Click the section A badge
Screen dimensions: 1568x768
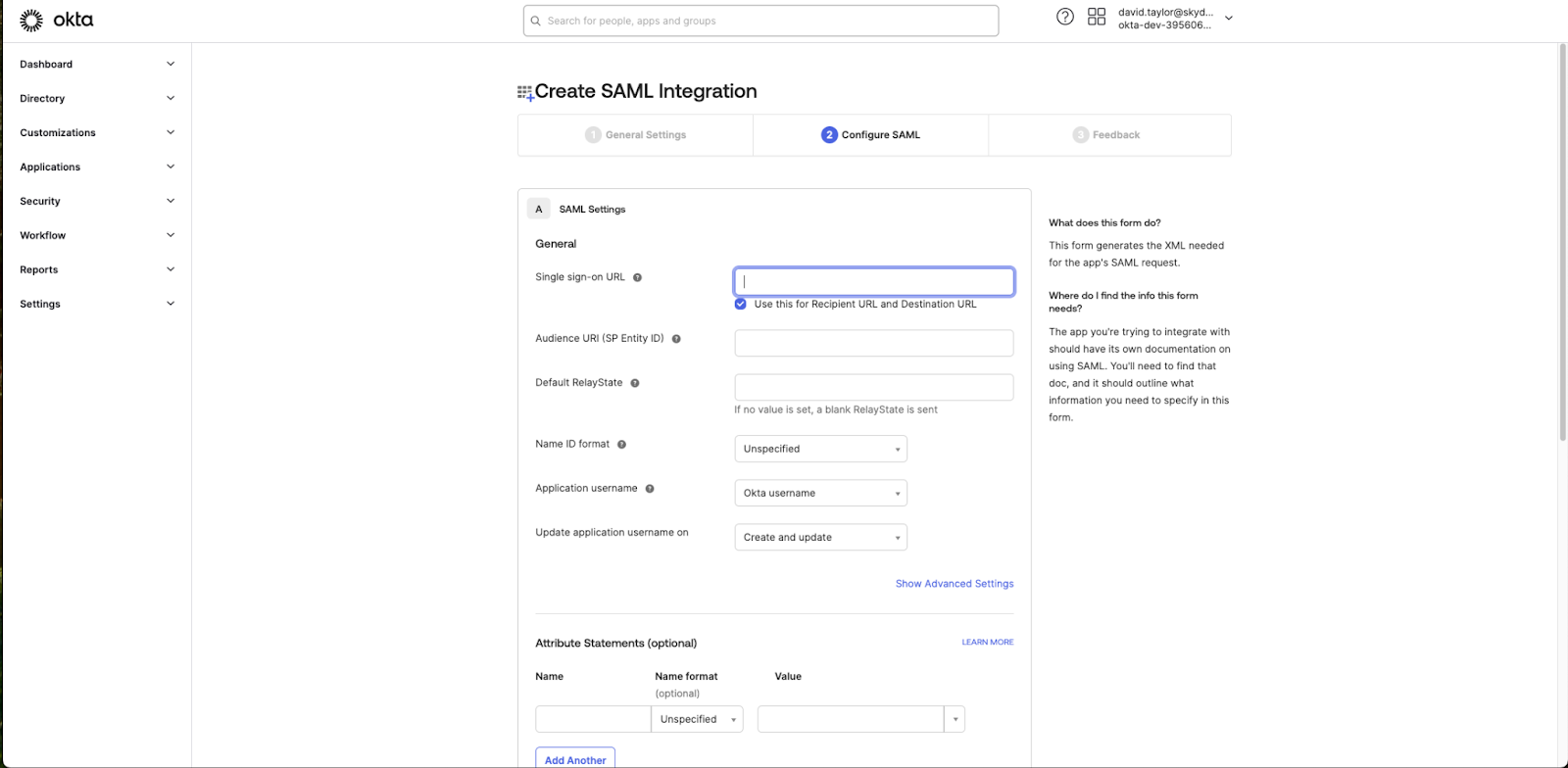(x=538, y=209)
